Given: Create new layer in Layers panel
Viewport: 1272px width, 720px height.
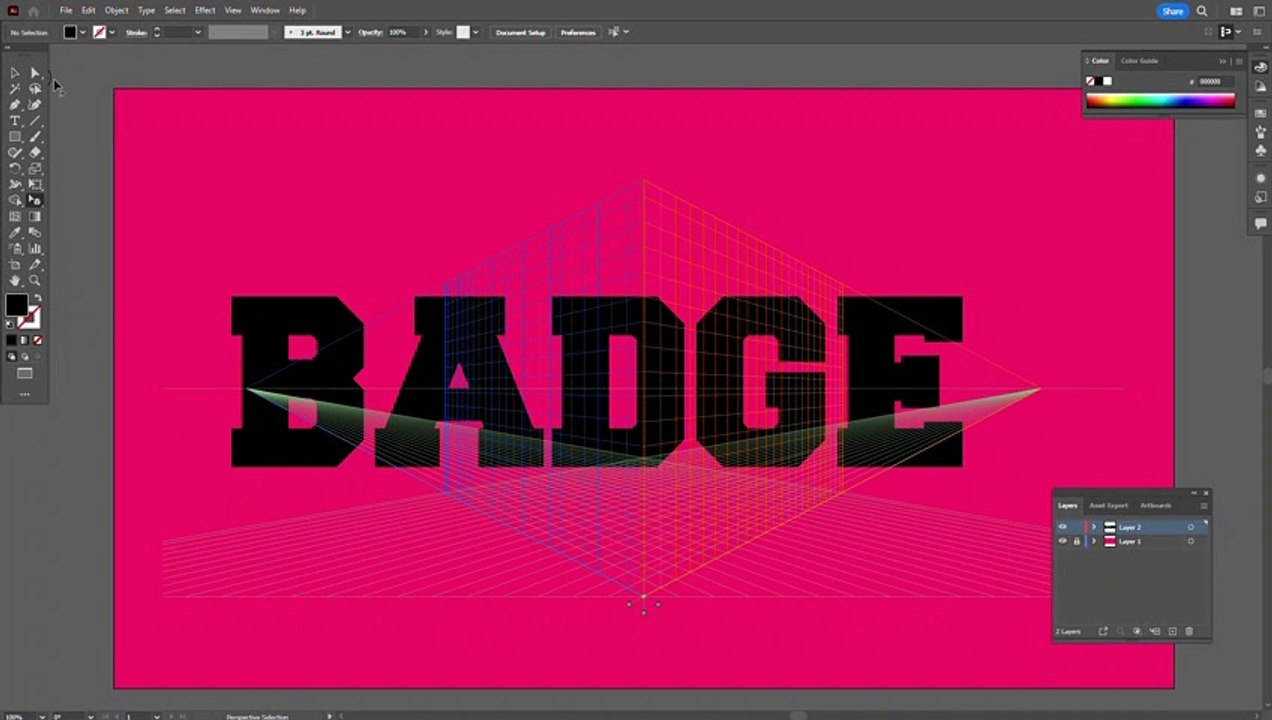Looking at the screenshot, I should (x=1173, y=631).
